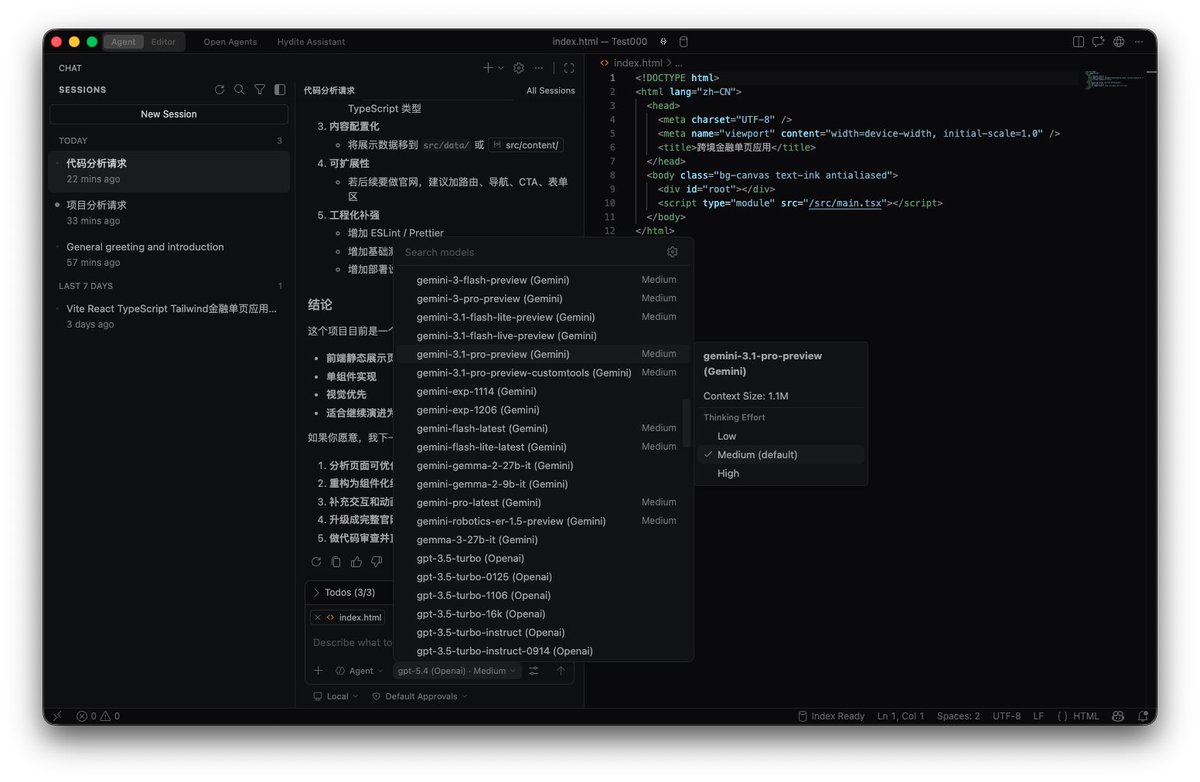
Task: Send the message with the up arrow
Action: (561, 671)
